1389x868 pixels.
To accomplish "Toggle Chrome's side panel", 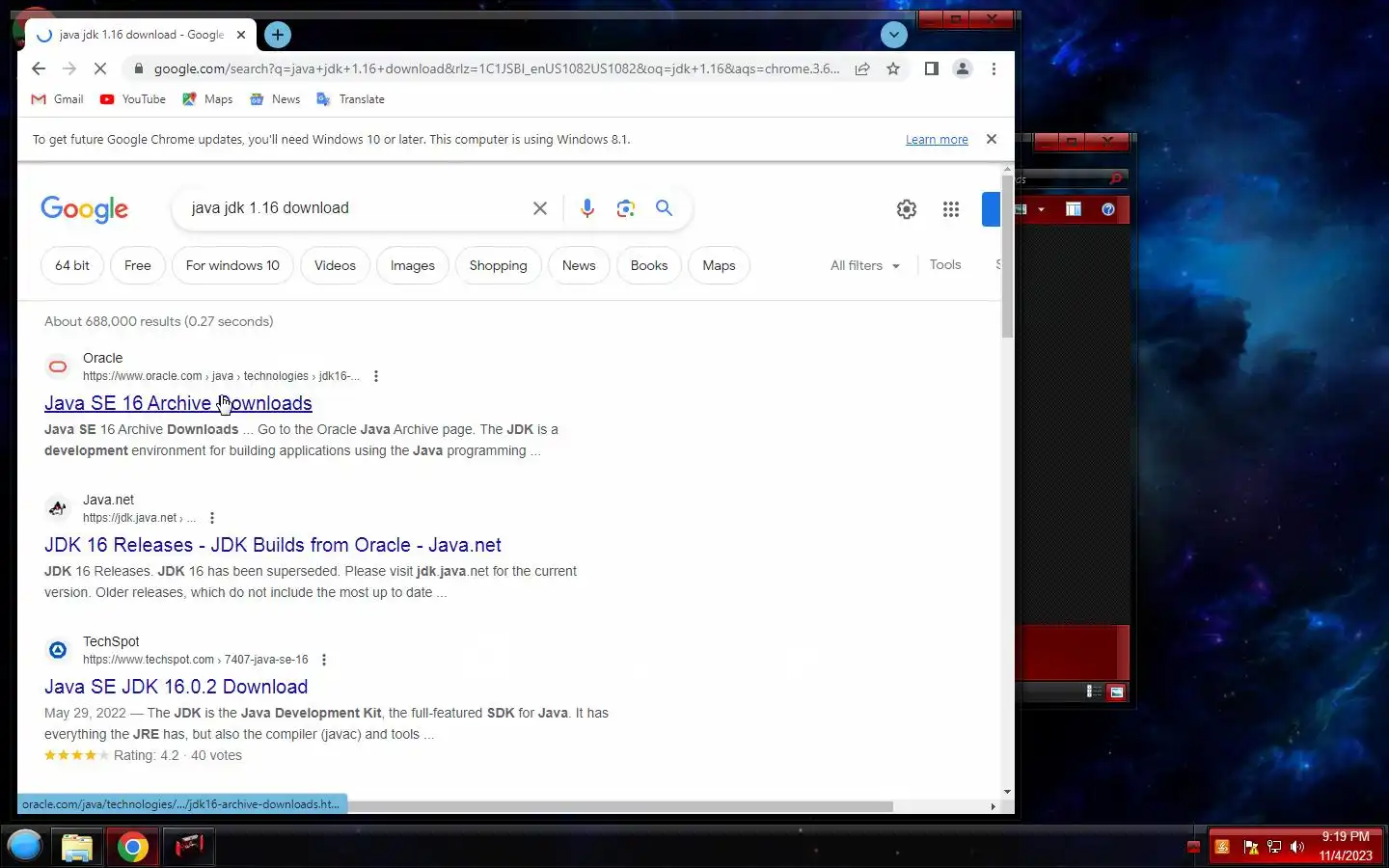I will pyautogui.click(x=931, y=68).
